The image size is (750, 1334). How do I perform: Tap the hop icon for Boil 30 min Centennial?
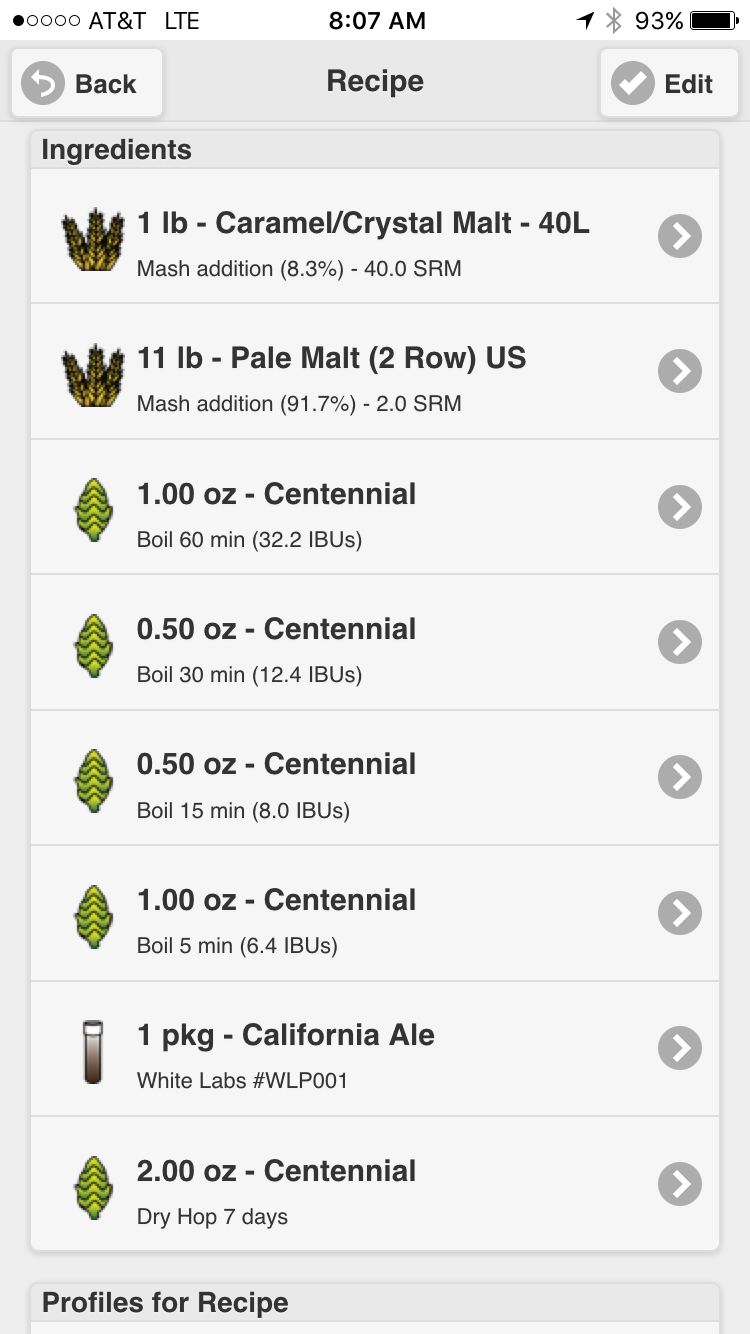click(x=93, y=644)
